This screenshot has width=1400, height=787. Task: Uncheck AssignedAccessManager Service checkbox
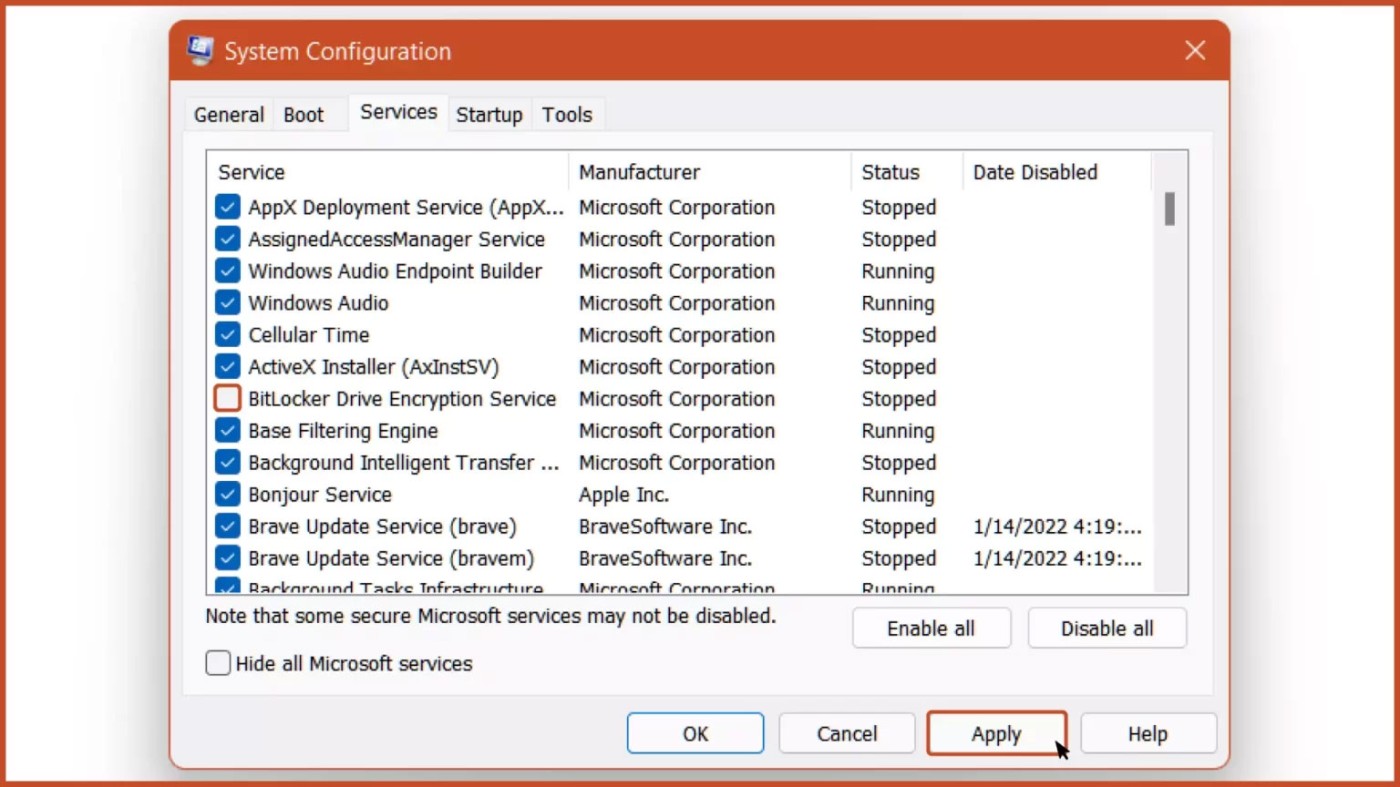tap(228, 240)
